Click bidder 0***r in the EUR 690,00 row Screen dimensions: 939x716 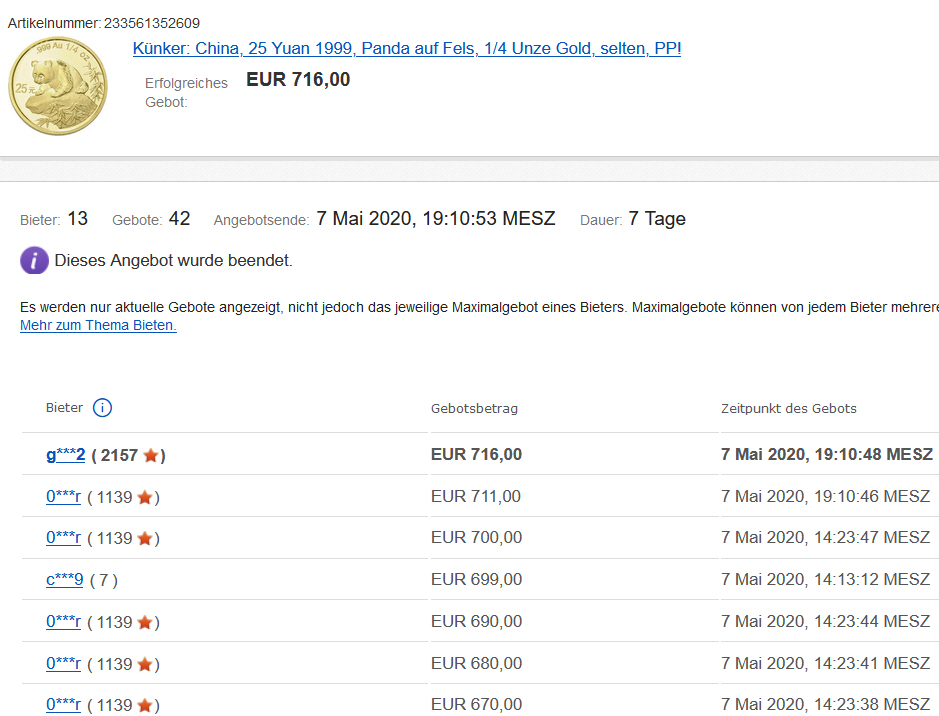tap(63, 622)
